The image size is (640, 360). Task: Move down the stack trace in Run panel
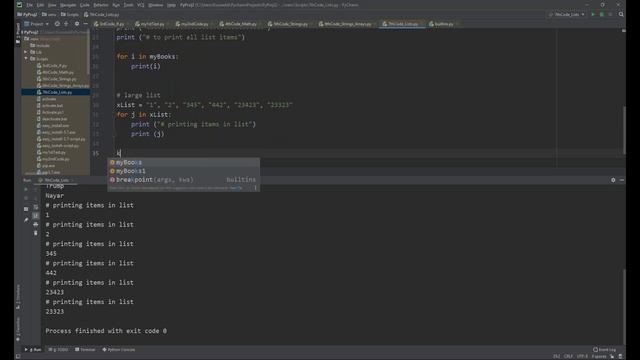click(36, 198)
